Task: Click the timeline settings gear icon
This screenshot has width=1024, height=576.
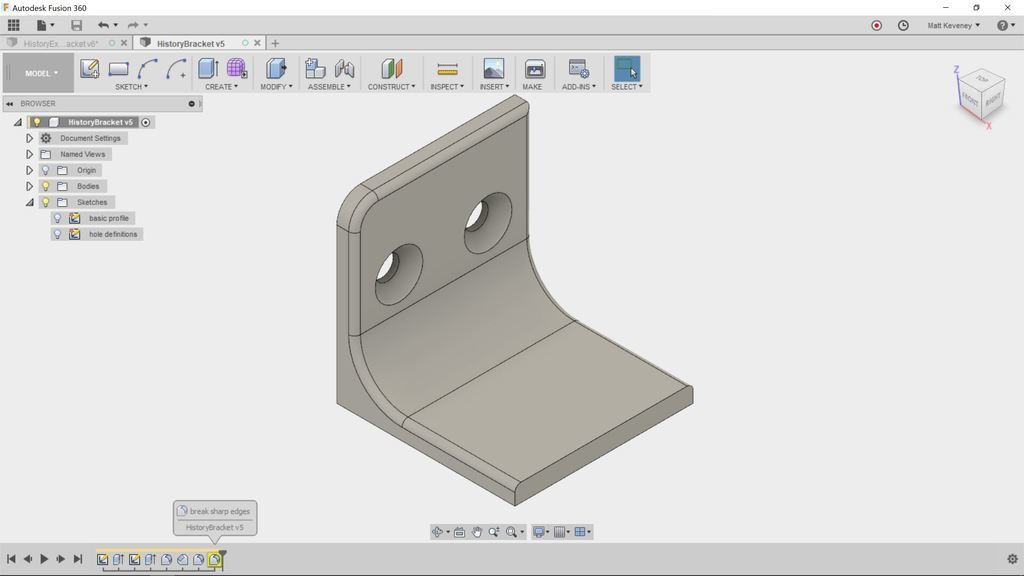Action: click(x=1012, y=559)
